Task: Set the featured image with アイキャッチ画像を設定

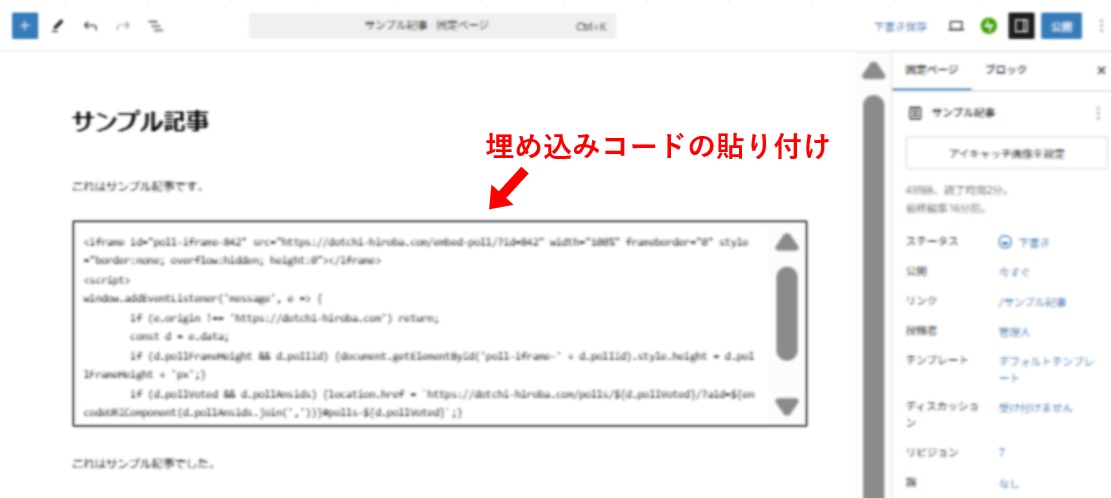Action: pyautogui.click(x=1005, y=153)
